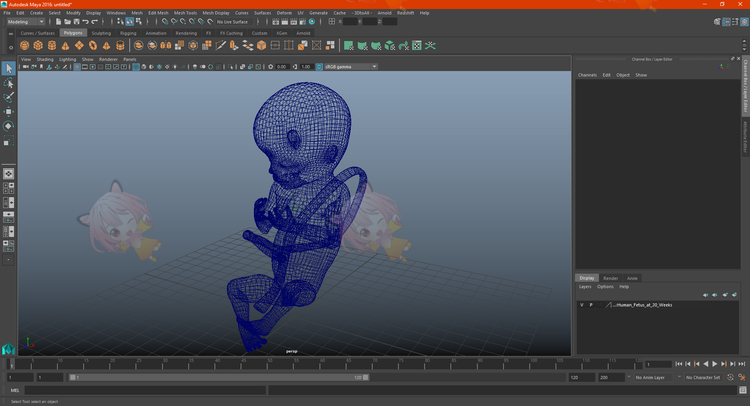Create a polygon sphere from the shelf
Screen dimensions: 750x406
tap(24, 45)
